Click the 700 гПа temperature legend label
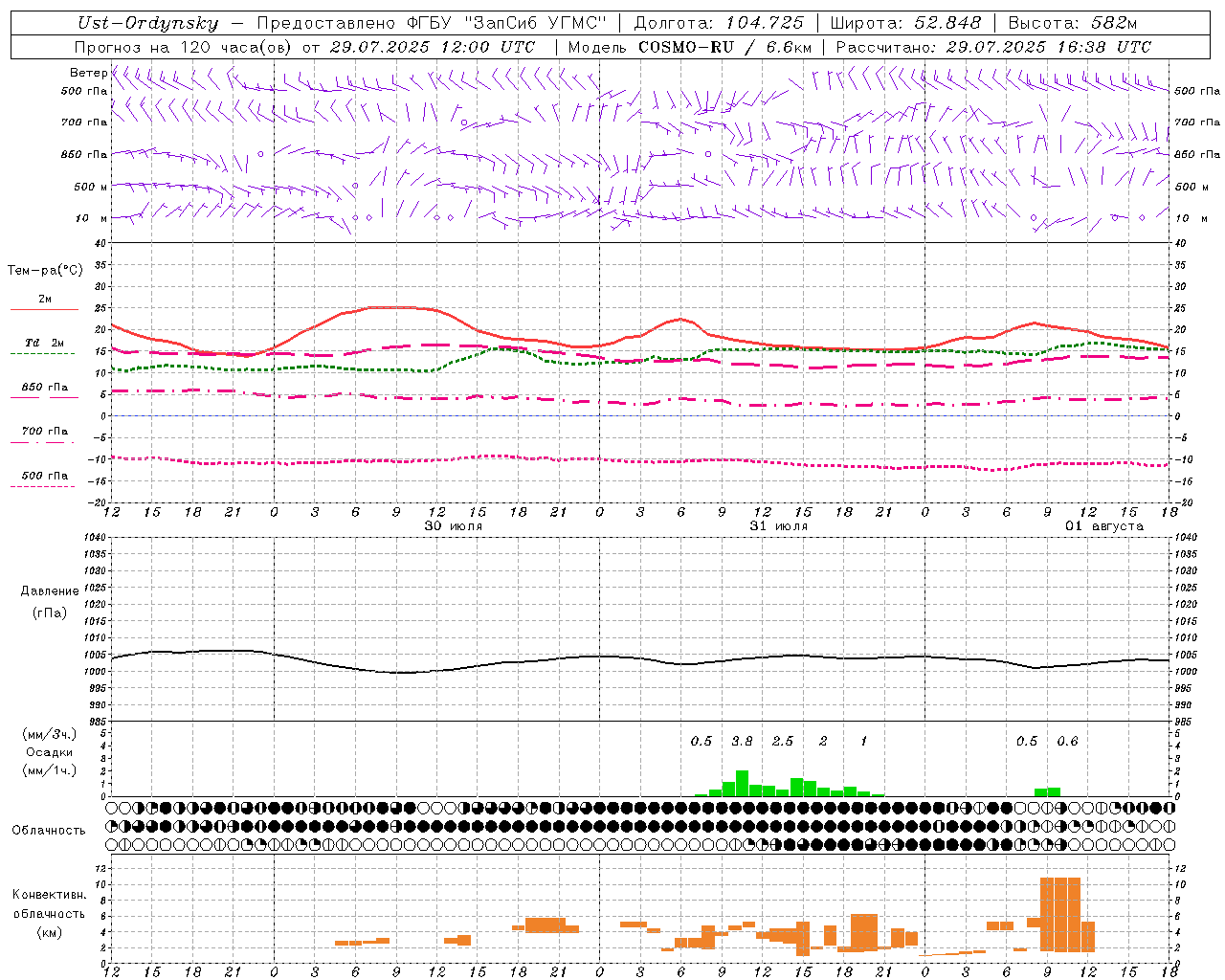 45,431
